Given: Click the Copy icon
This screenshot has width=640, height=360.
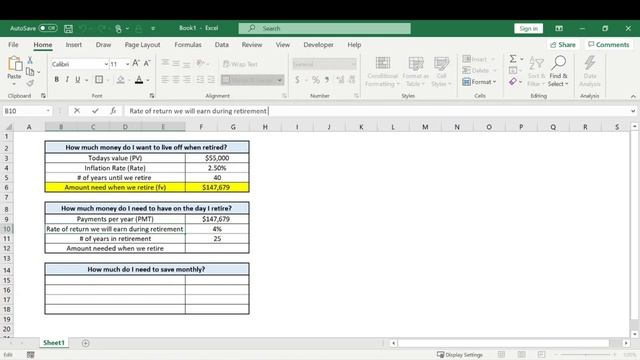Looking at the screenshot, I should coord(30,72).
